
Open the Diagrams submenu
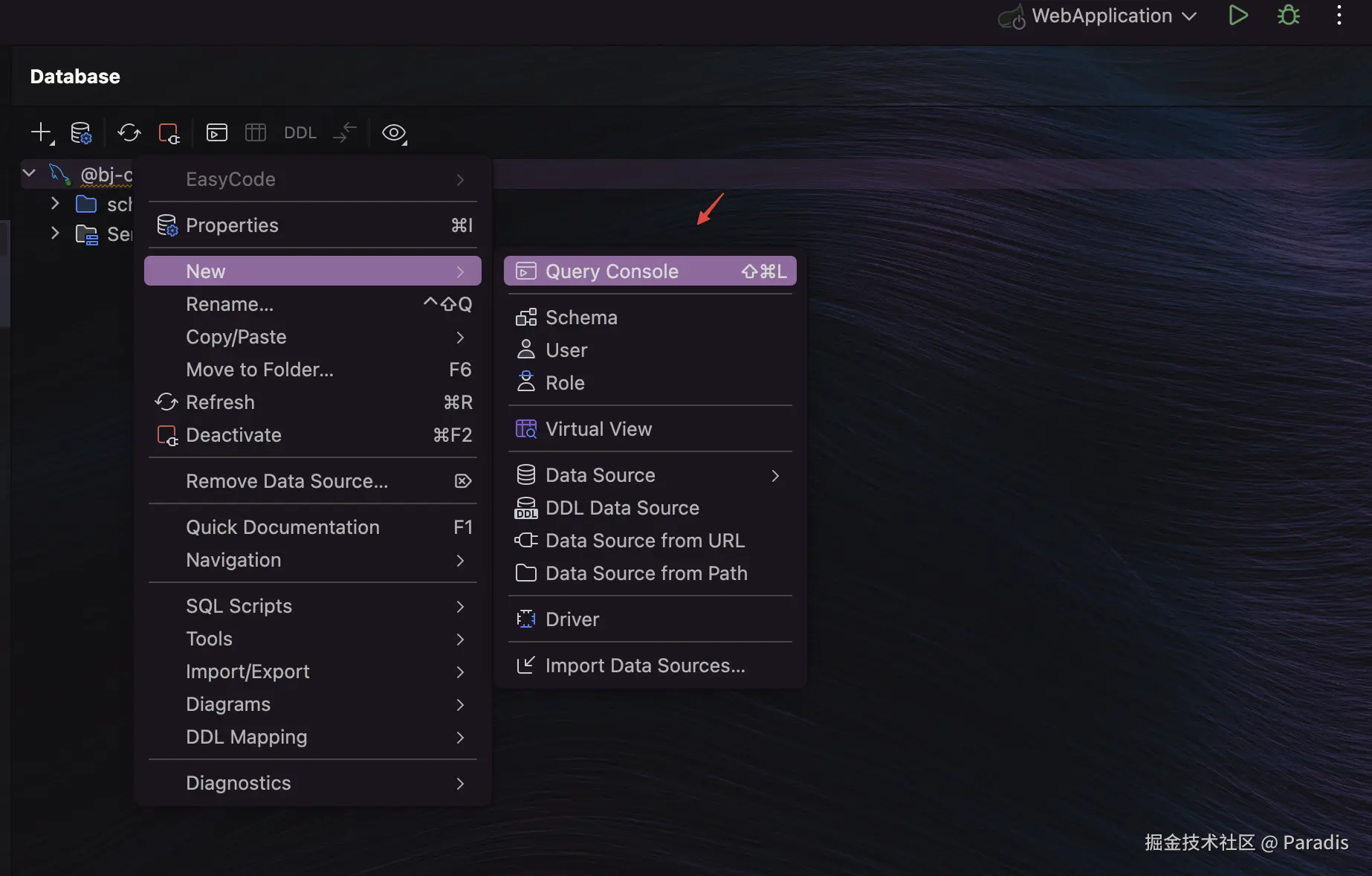[x=313, y=704]
